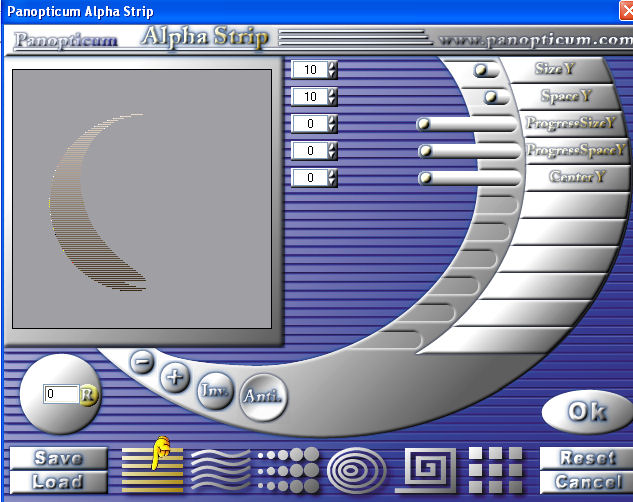Image resolution: width=633 pixels, height=502 pixels.
Task: Click the crescent shape preview image
Action: point(97,202)
